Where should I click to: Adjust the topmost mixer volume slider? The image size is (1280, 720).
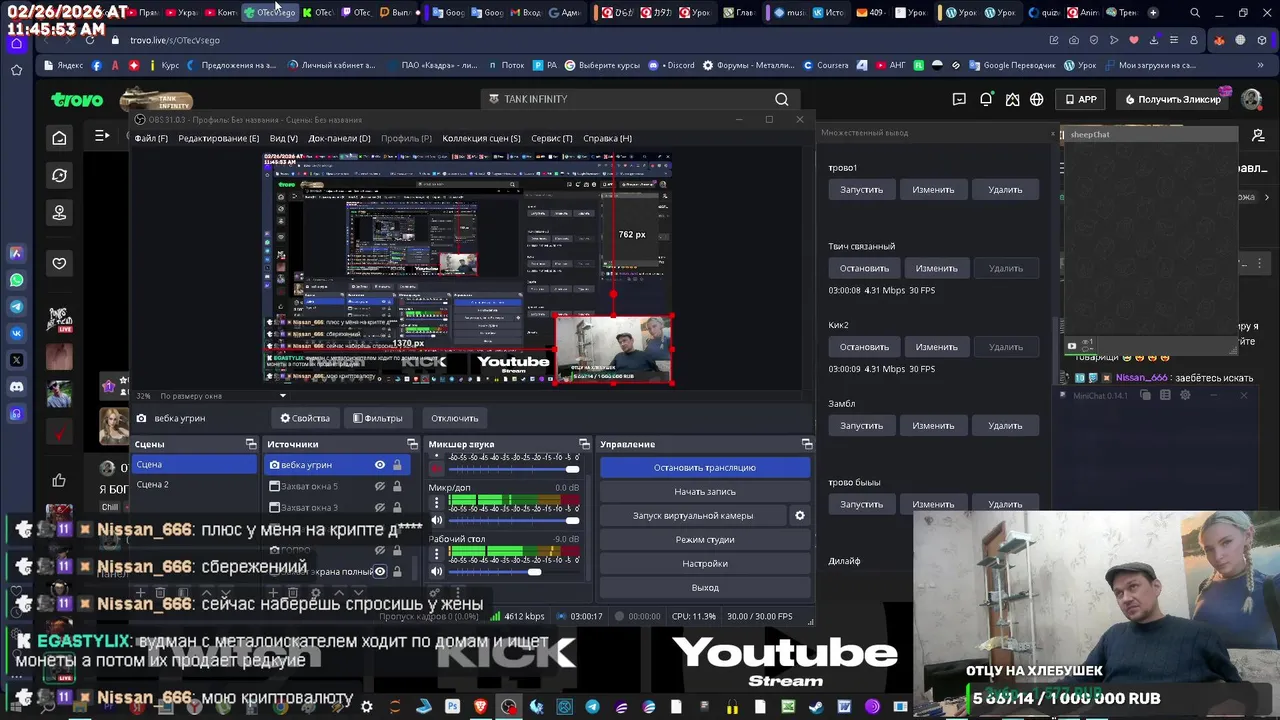(514, 469)
